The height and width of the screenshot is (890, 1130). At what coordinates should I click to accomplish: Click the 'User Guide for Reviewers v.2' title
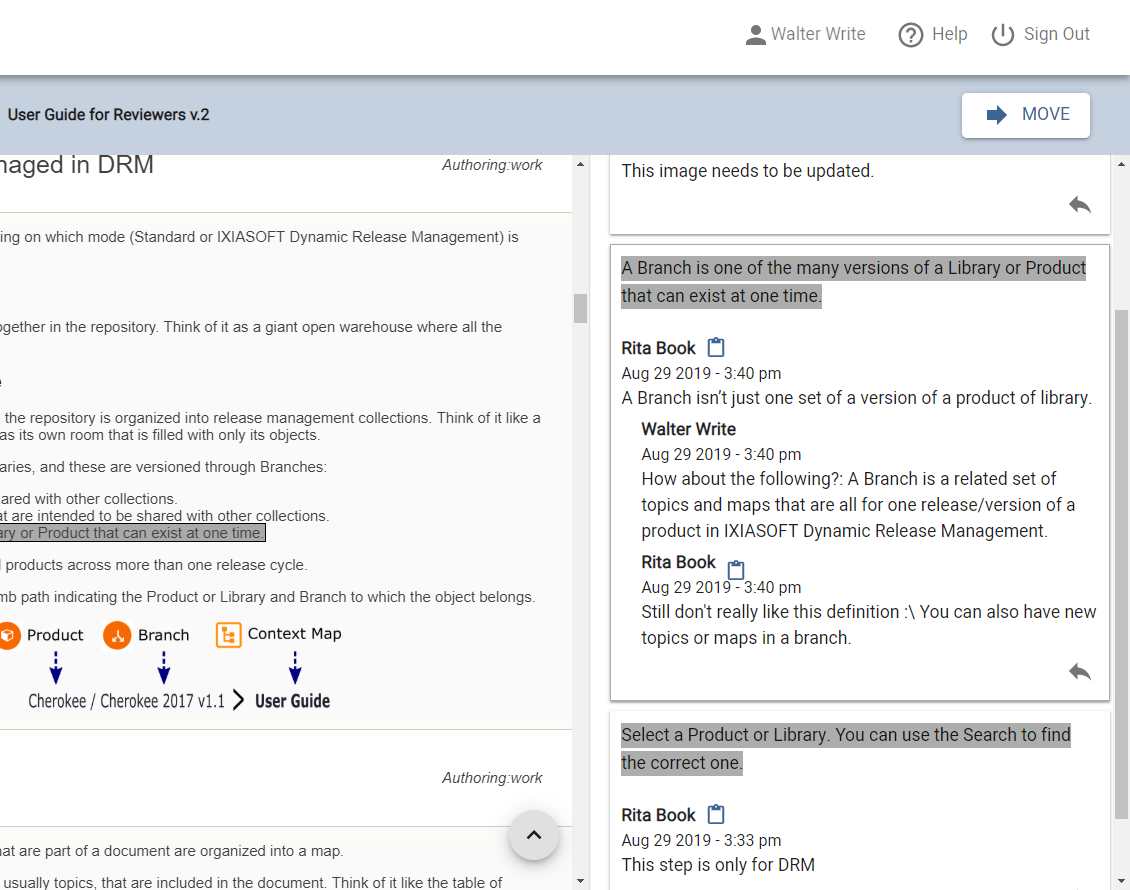point(109,115)
